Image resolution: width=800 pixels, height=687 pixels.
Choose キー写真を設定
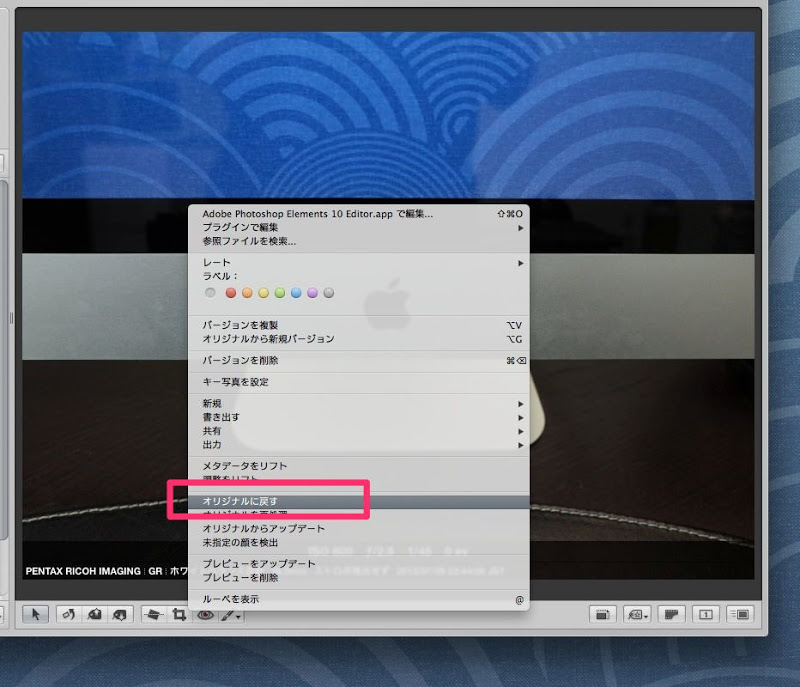click(359, 382)
